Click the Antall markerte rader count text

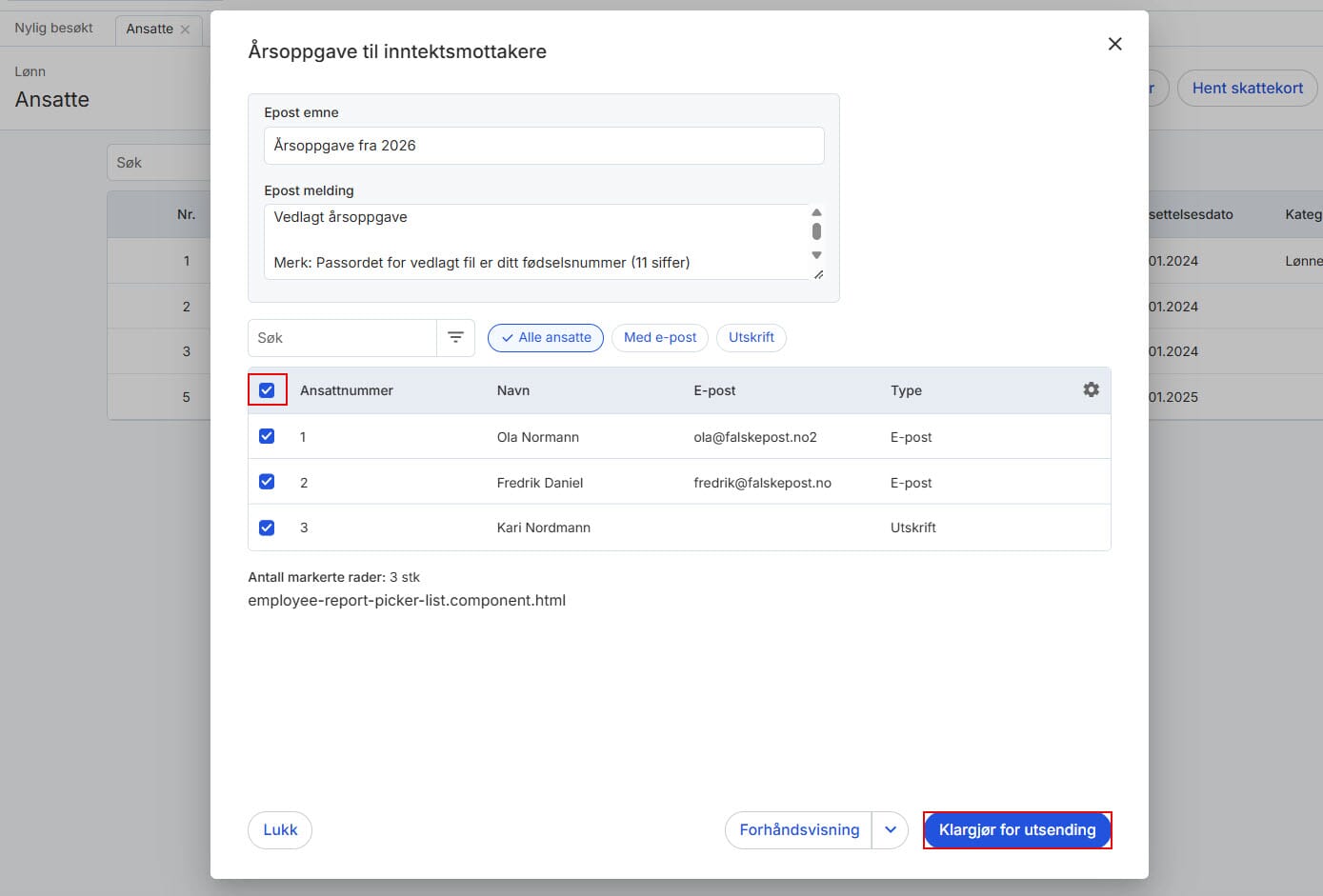click(x=333, y=577)
